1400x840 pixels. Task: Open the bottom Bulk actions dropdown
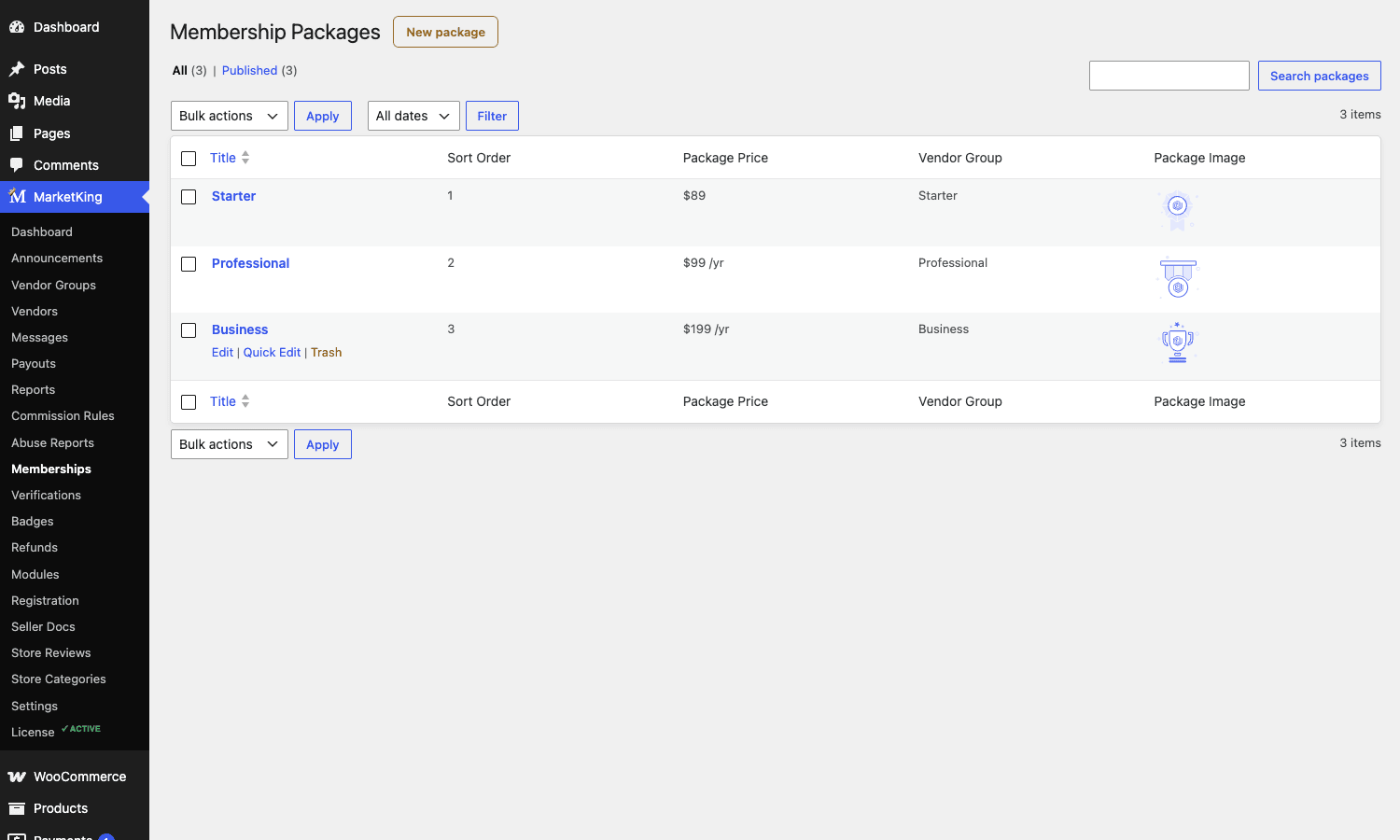(230, 444)
